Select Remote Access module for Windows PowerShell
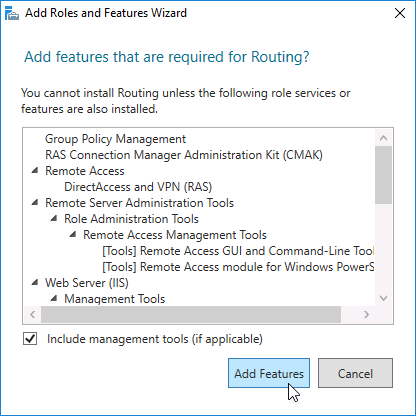The width and height of the screenshot is (416, 416). (238, 267)
